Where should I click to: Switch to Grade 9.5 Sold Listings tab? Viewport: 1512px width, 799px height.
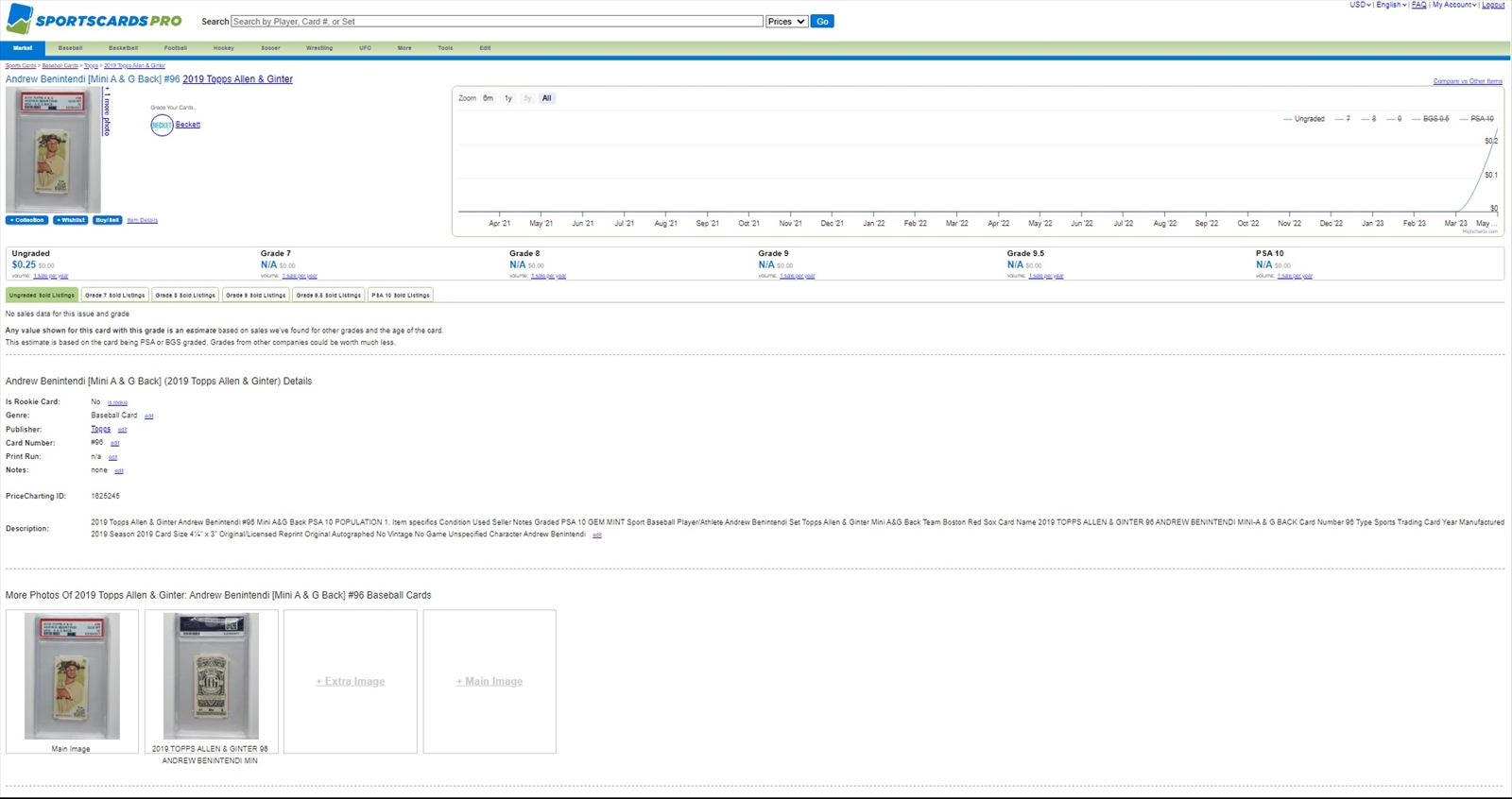(x=328, y=295)
